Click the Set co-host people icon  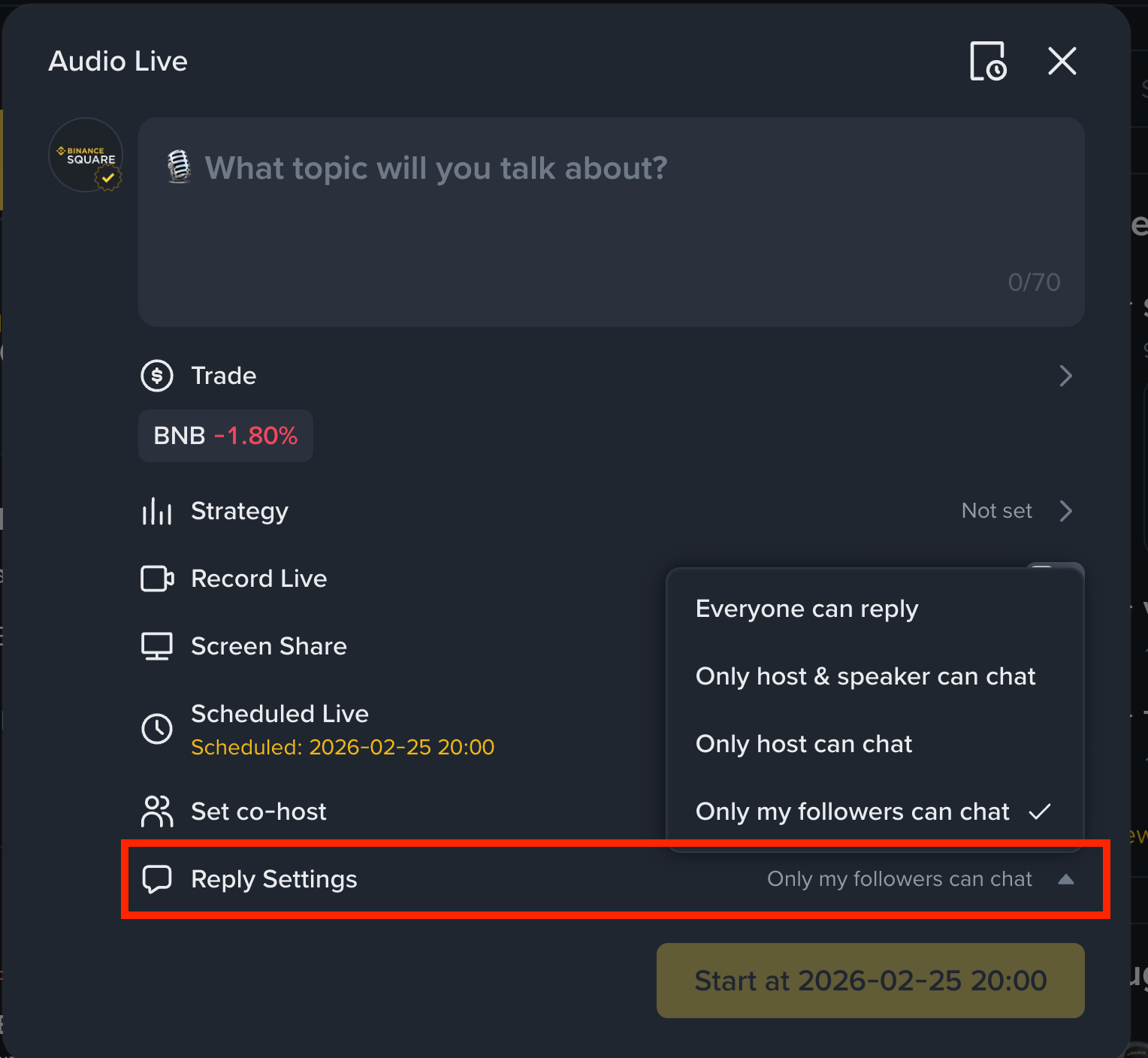point(157,812)
